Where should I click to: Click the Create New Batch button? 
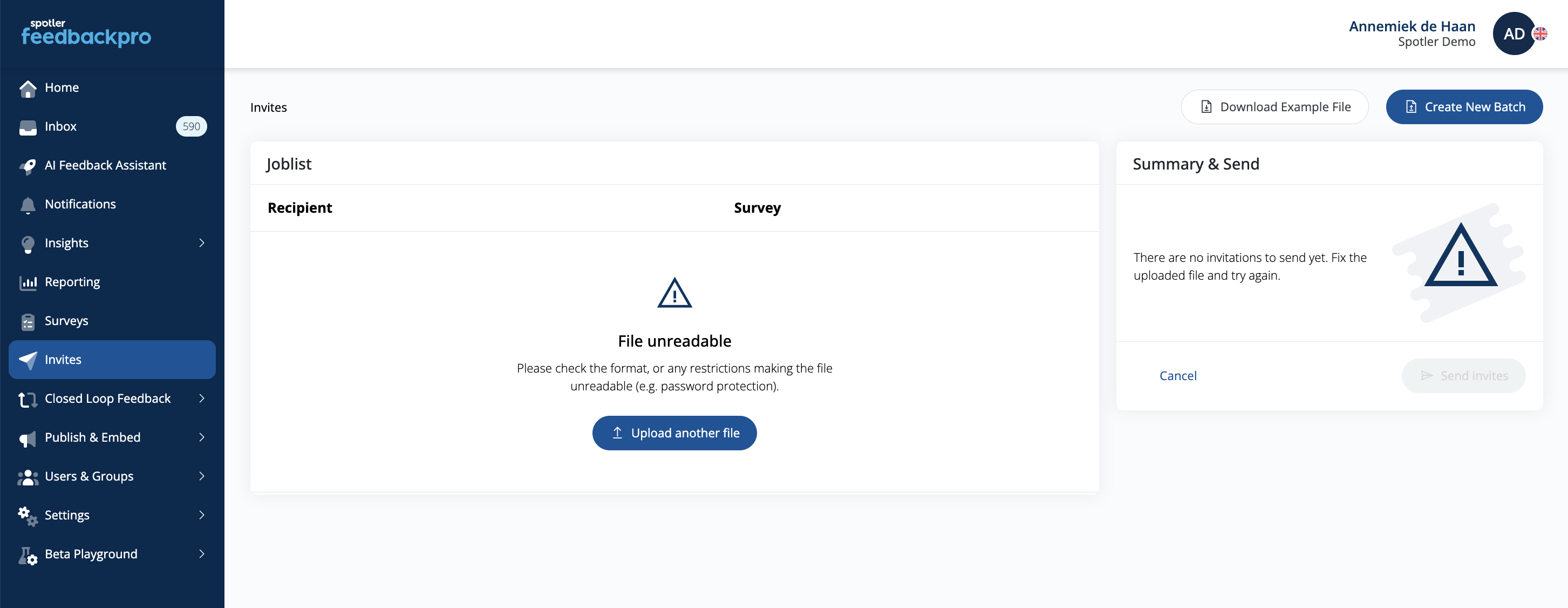1464,107
